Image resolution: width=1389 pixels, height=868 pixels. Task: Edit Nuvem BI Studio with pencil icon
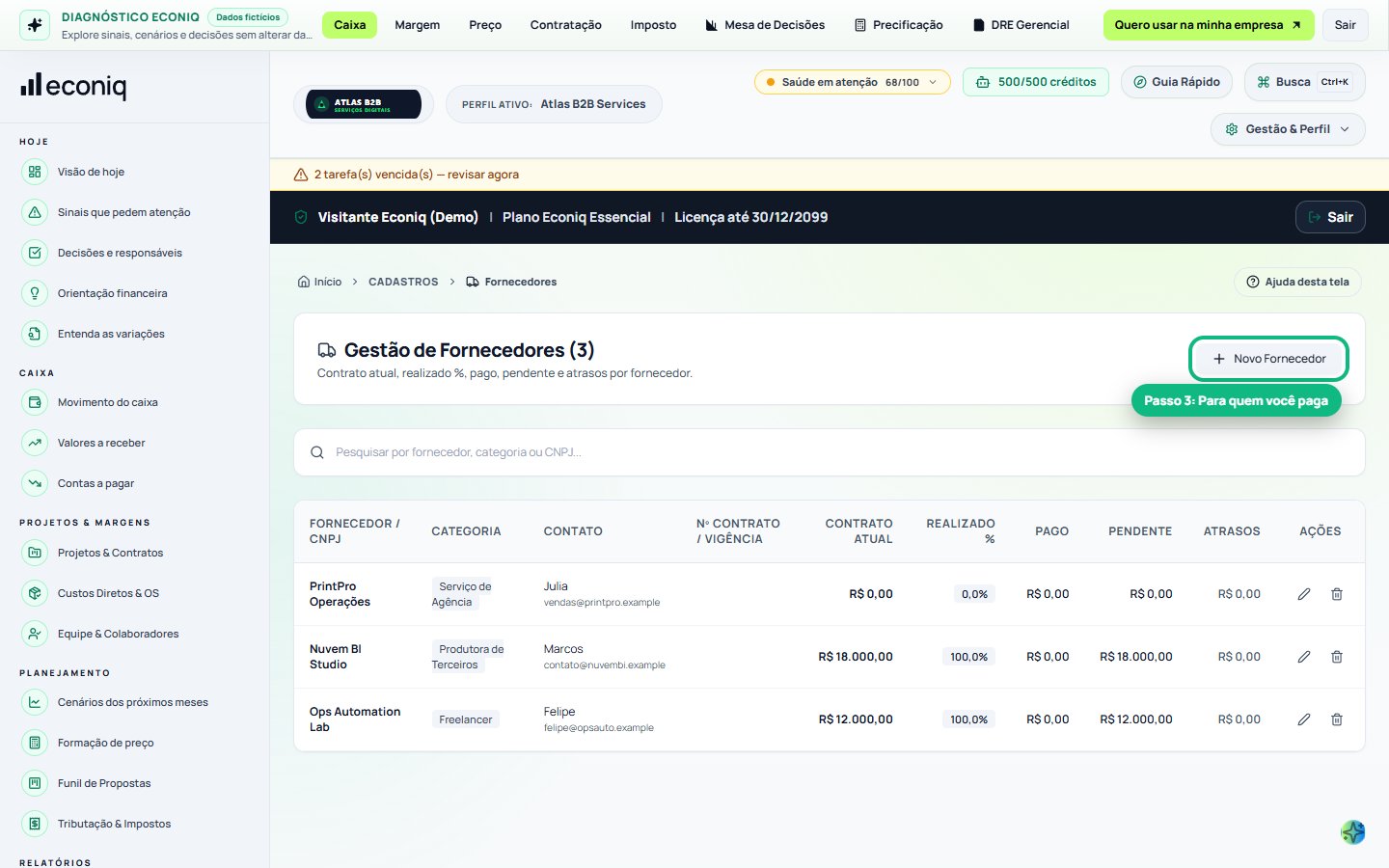[1304, 657]
